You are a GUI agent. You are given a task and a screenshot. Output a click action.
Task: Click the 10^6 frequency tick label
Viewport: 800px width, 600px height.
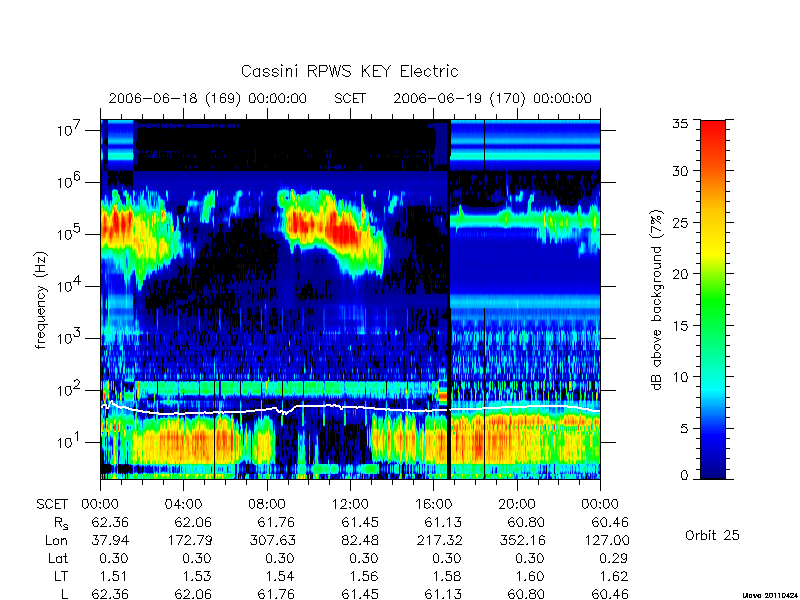tap(70, 181)
